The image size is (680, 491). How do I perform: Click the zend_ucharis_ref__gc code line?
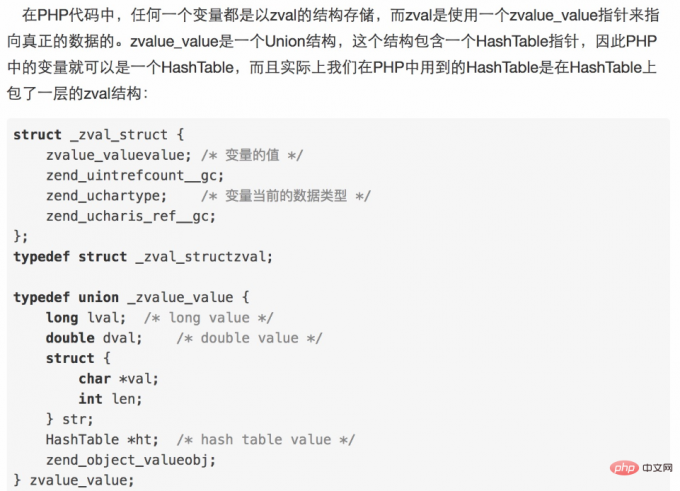pyautogui.click(x=131, y=216)
